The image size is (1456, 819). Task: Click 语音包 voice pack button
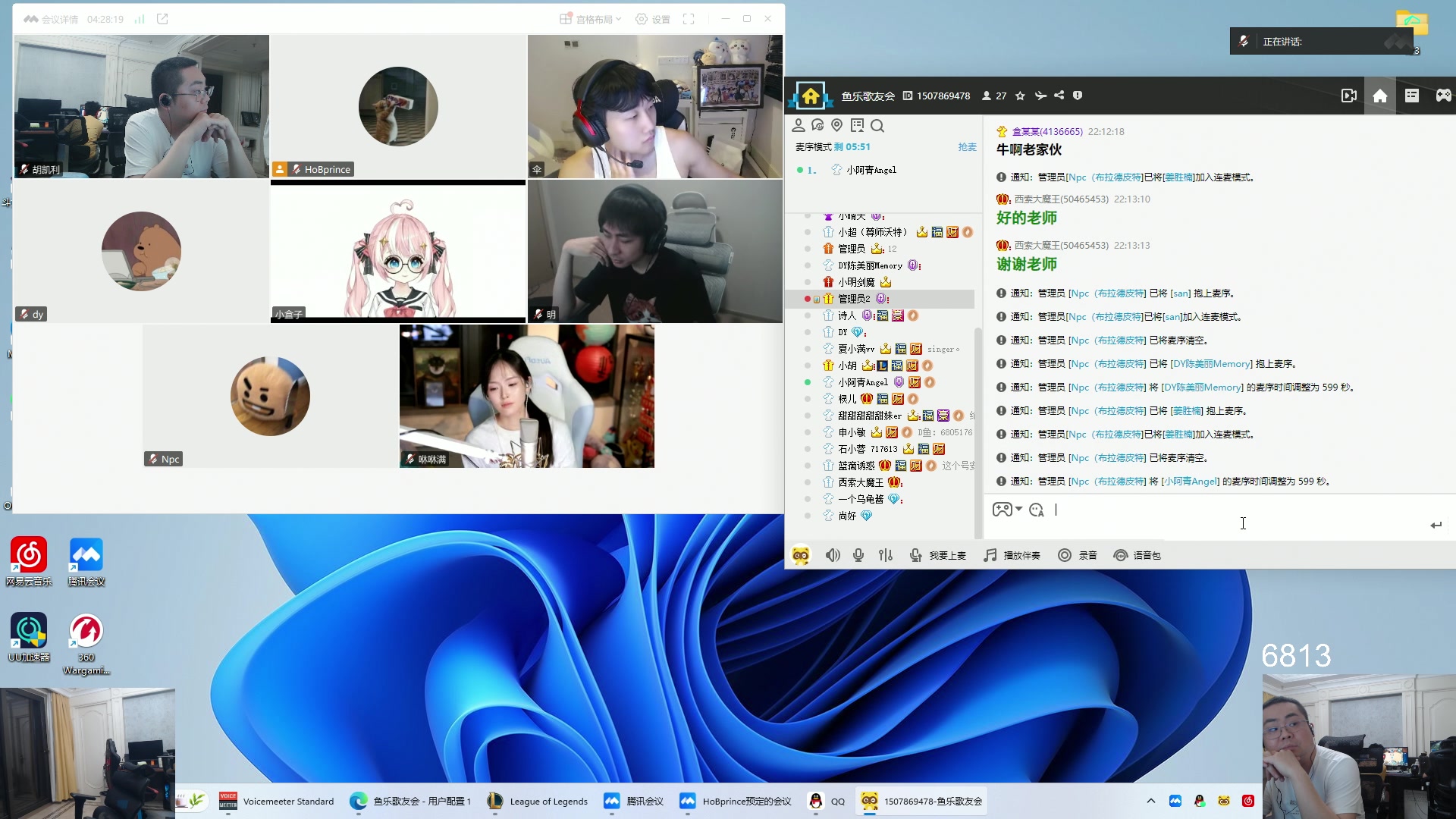click(x=1137, y=556)
